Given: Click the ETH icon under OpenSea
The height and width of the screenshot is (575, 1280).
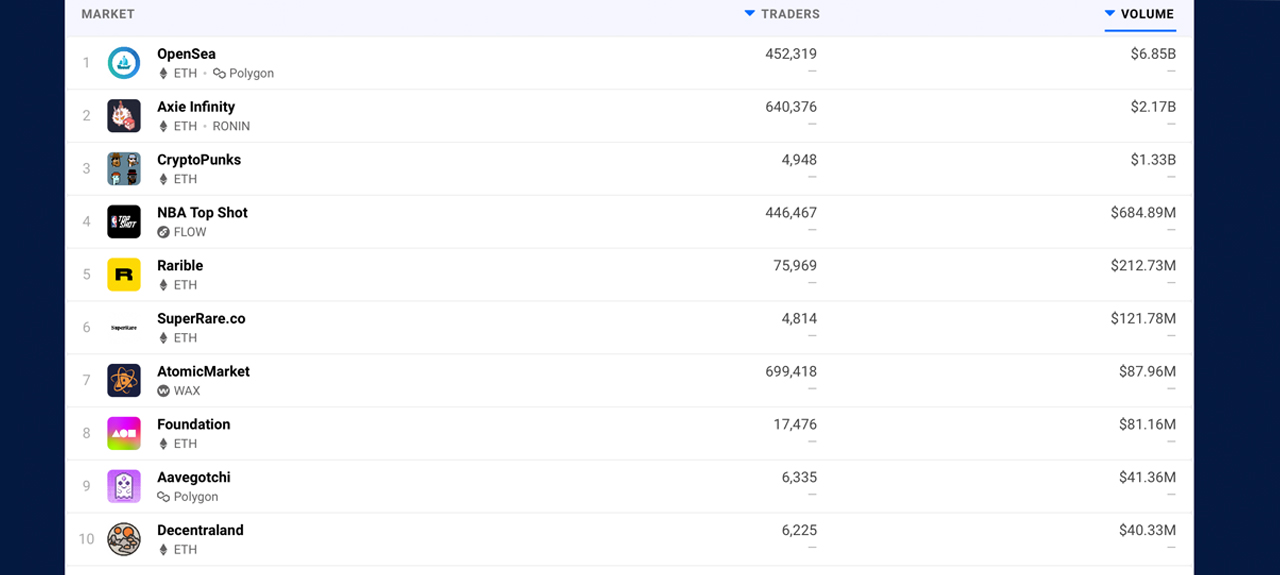Looking at the screenshot, I should (x=163, y=74).
